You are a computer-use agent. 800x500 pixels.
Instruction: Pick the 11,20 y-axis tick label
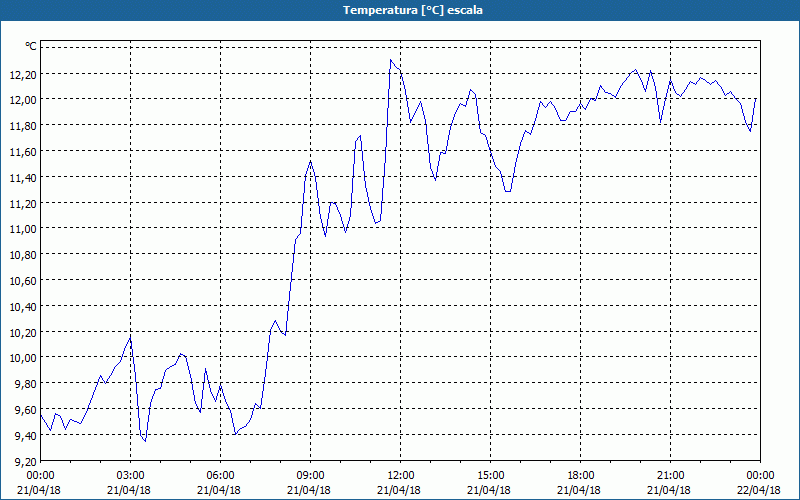coord(23,204)
